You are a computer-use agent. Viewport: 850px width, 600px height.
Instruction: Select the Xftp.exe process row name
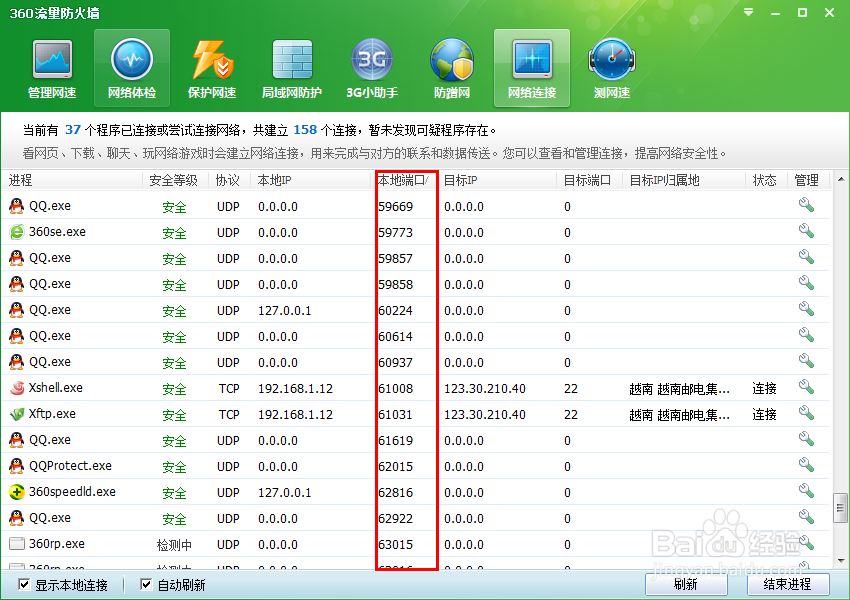click(52, 414)
